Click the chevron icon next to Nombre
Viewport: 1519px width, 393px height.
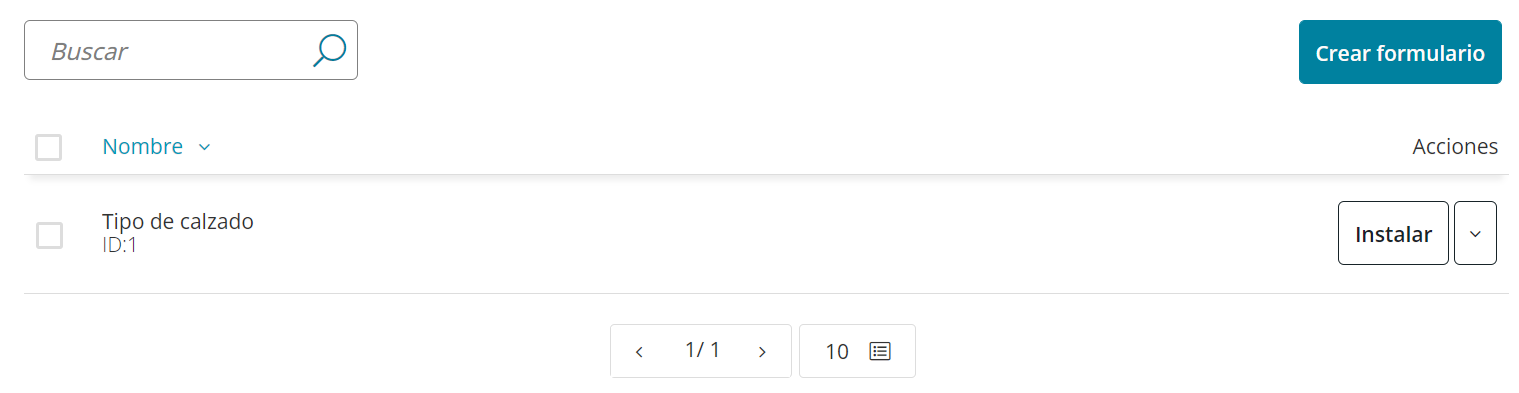point(204,147)
